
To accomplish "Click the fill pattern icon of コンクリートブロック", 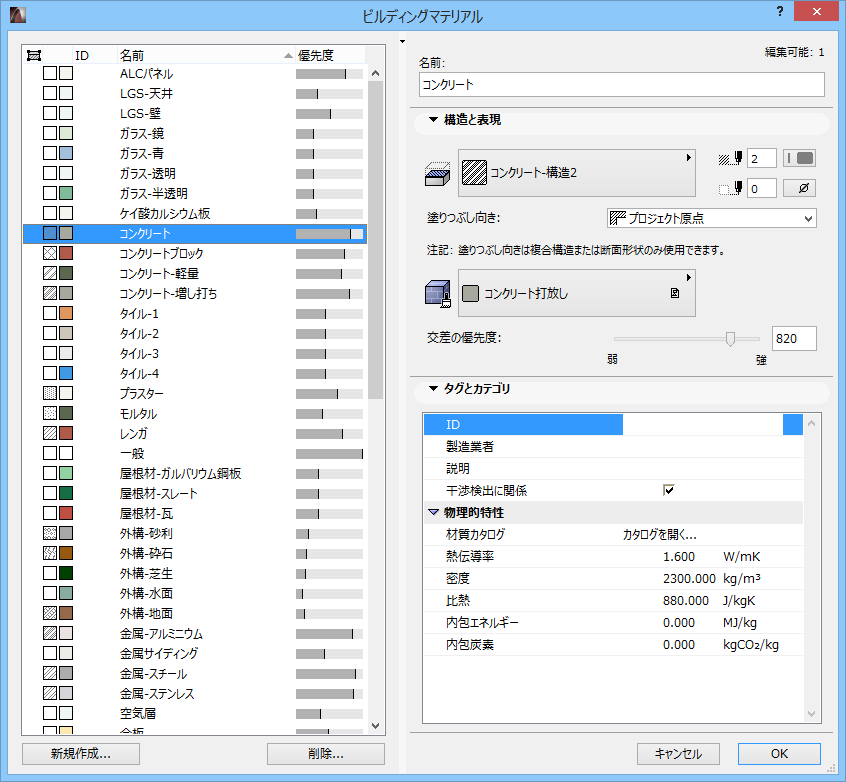I will (50, 253).
